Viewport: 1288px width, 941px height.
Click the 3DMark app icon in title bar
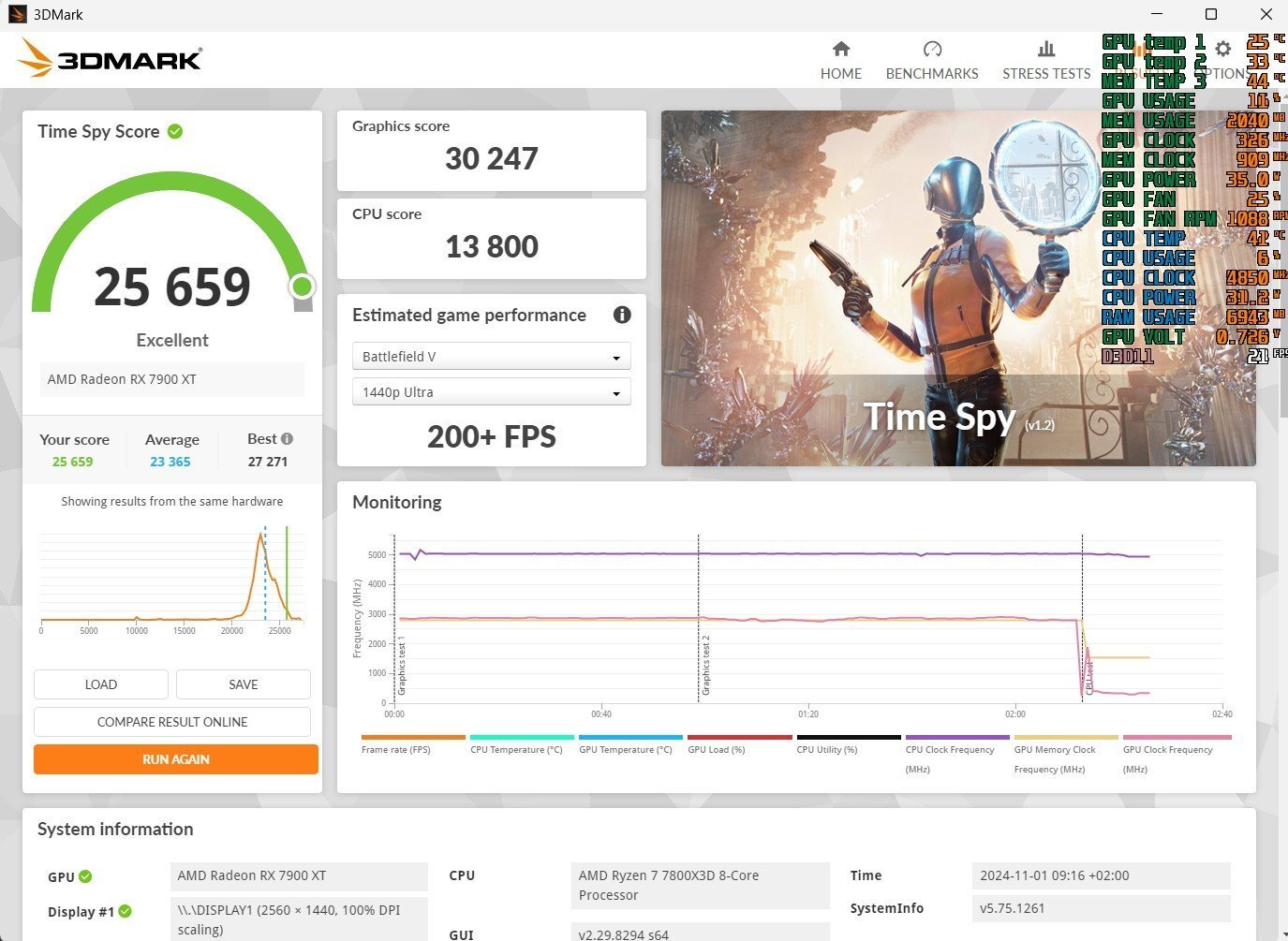coord(18,14)
